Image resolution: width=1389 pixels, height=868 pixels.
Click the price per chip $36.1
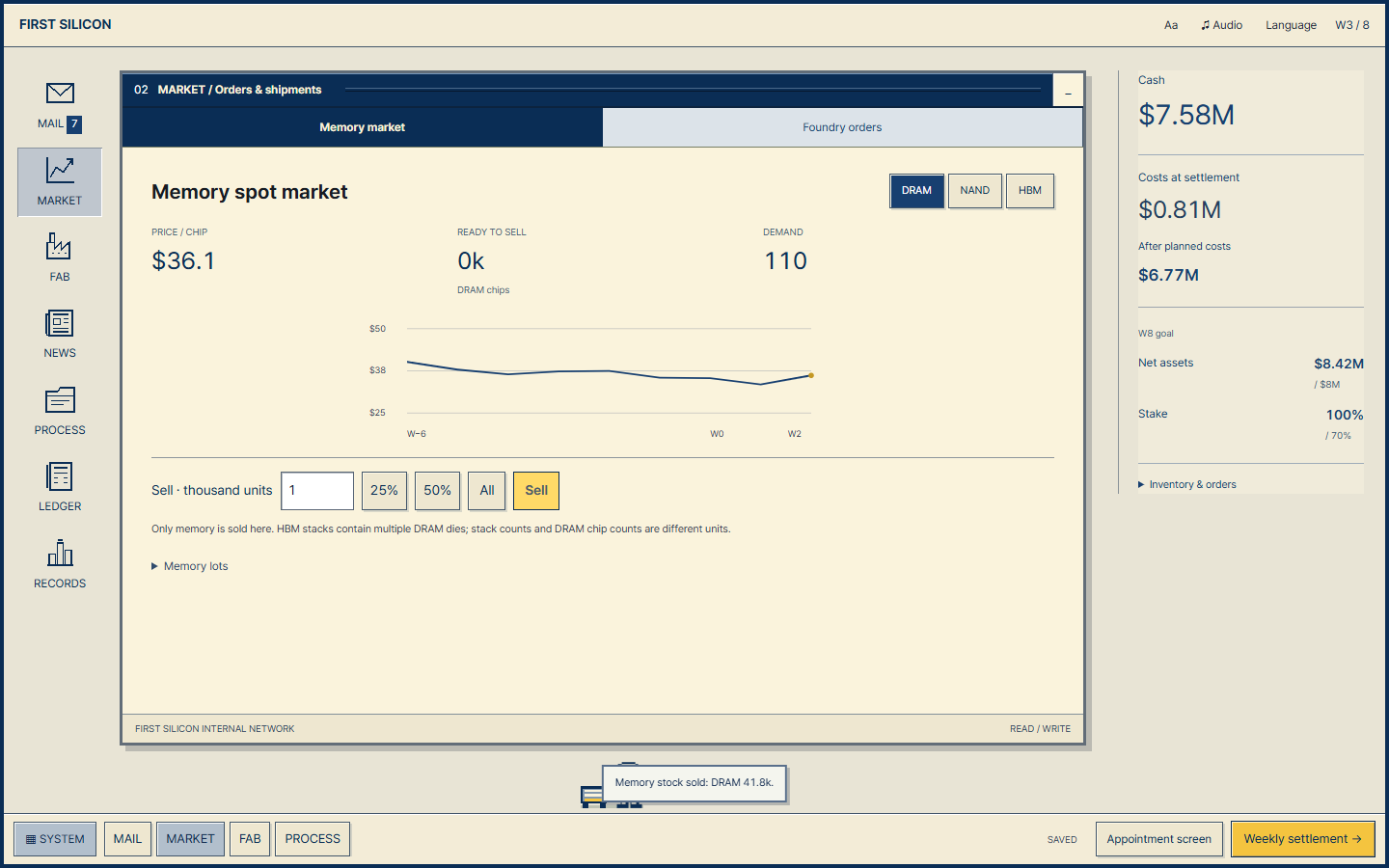[x=183, y=260]
